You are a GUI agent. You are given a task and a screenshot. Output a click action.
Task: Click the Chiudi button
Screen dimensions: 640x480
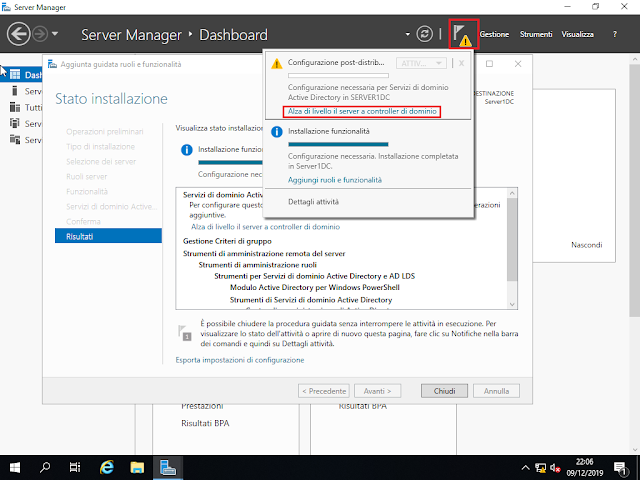[x=444, y=391]
